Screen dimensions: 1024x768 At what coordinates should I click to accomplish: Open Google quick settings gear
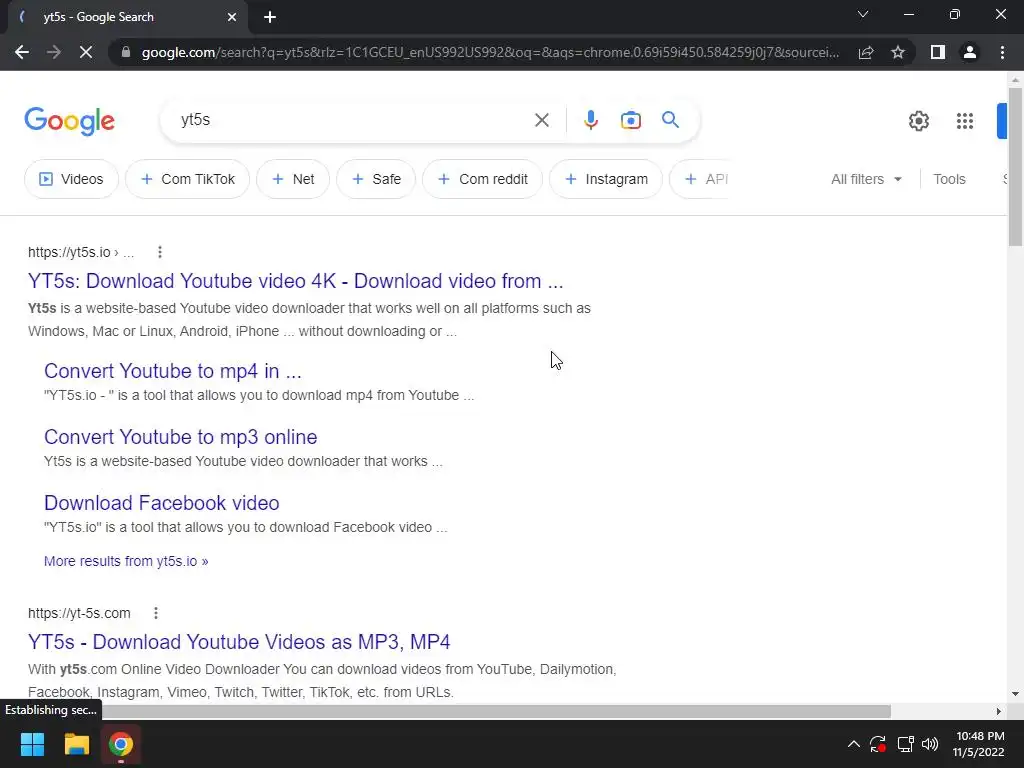pos(919,121)
